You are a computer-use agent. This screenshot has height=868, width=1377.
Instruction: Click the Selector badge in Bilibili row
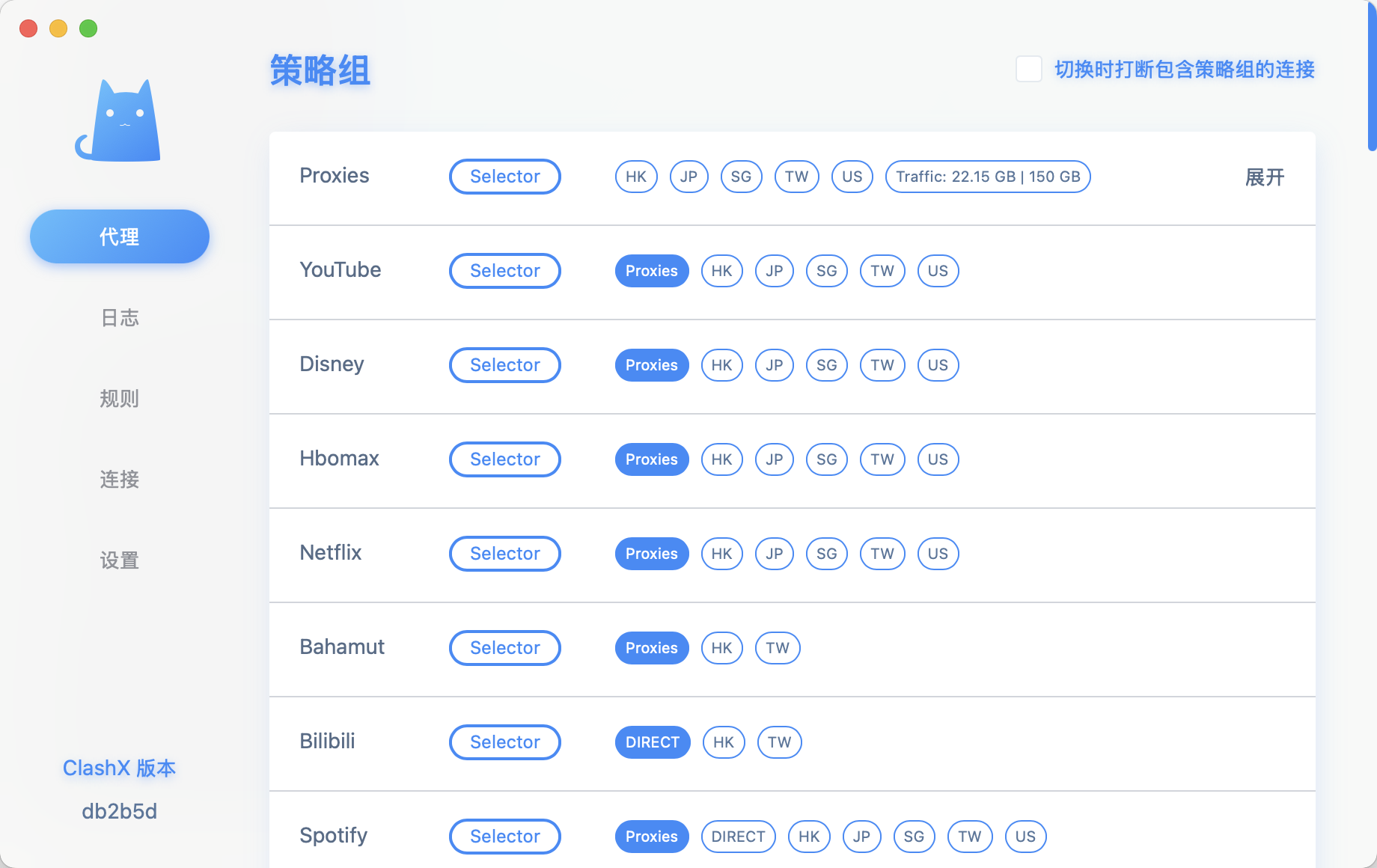click(505, 742)
